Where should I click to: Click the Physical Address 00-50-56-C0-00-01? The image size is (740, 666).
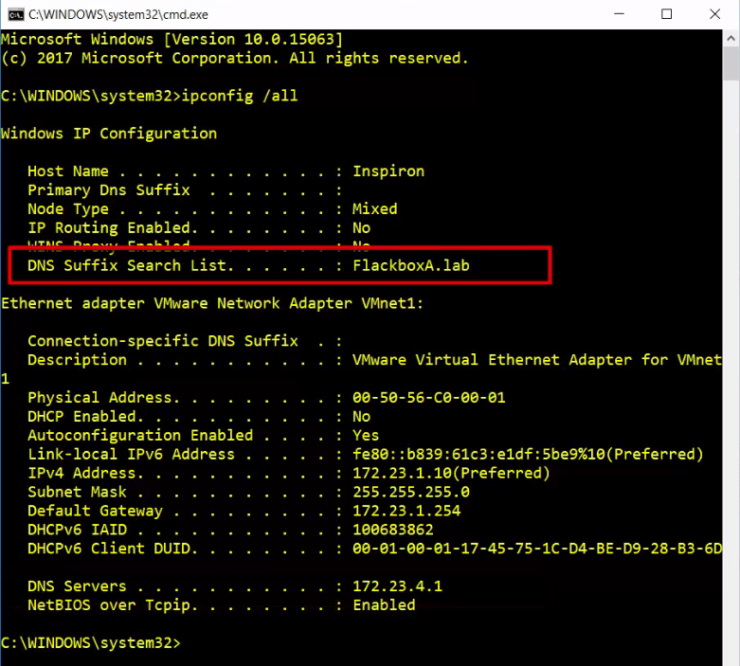(x=428, y=397)
